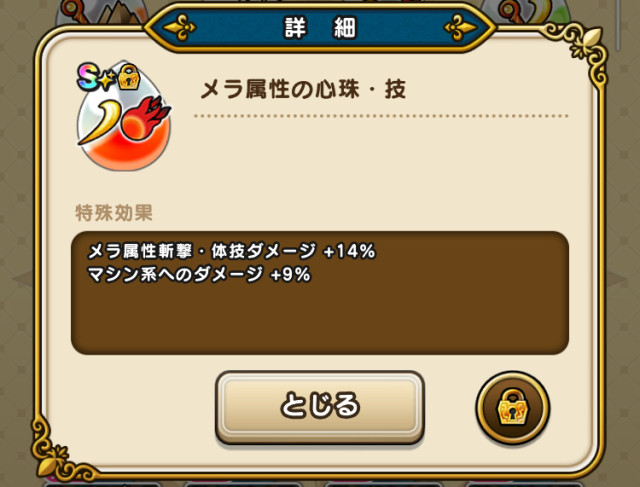Click the 特殊効果 section label
This screenshot has height=487, width=640.
coord(114,213)
